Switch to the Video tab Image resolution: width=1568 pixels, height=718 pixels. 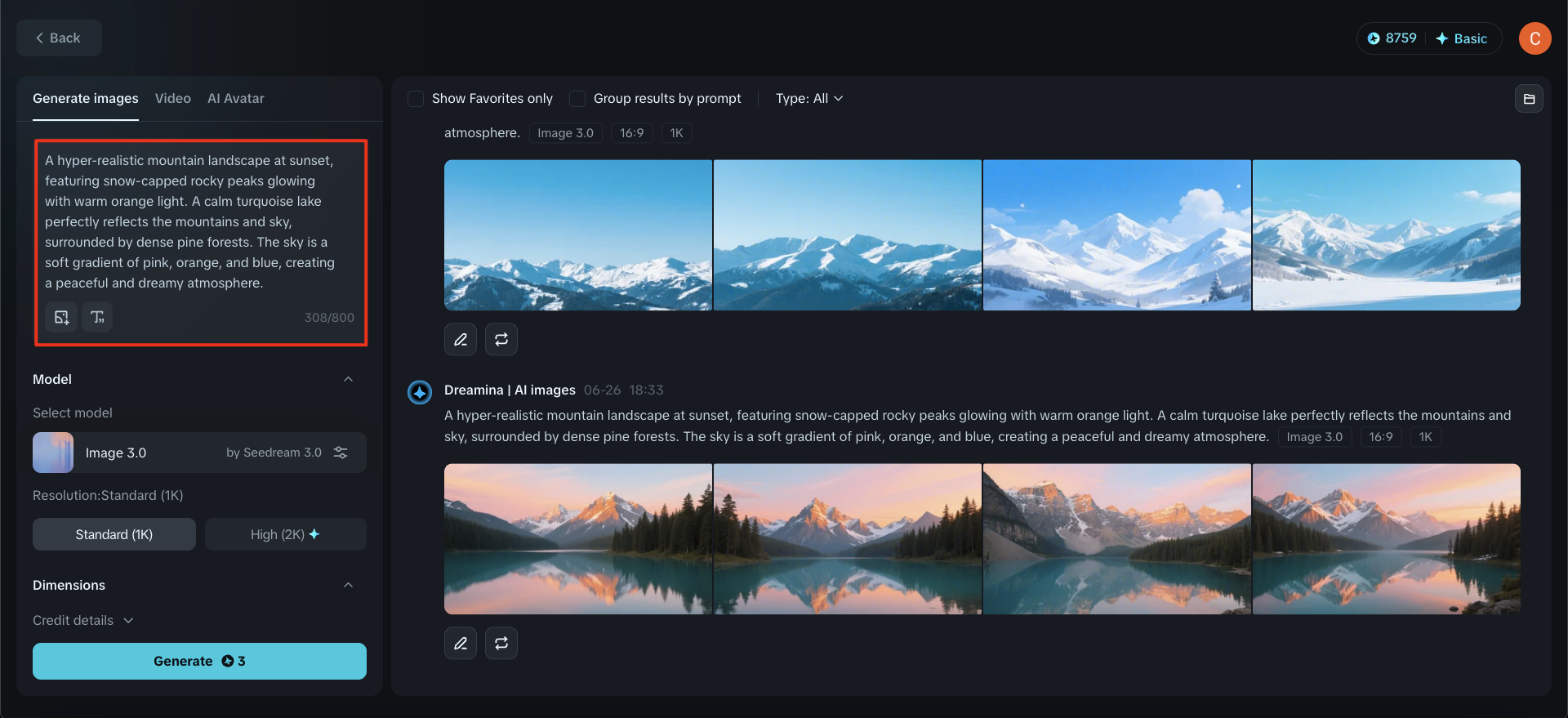[173, 99]
